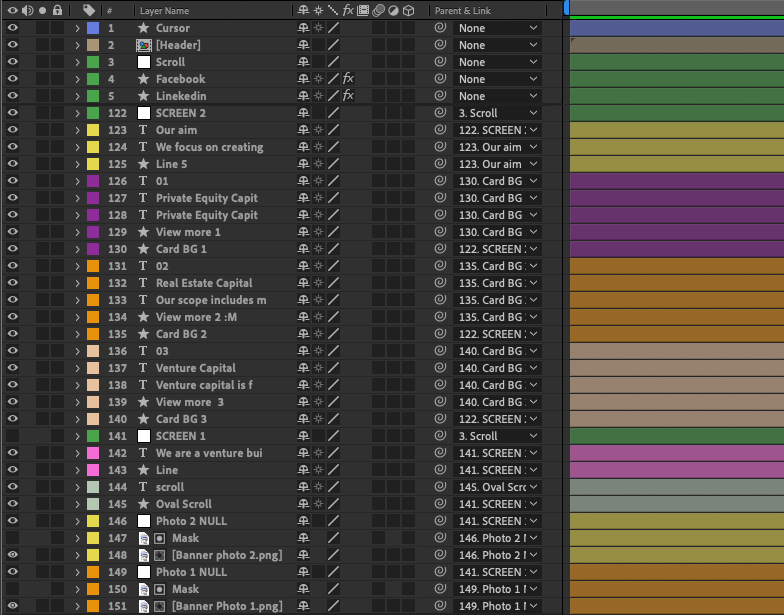
Task: Click the parent pick whip for Cursor layer
Action: pos(440,28)
